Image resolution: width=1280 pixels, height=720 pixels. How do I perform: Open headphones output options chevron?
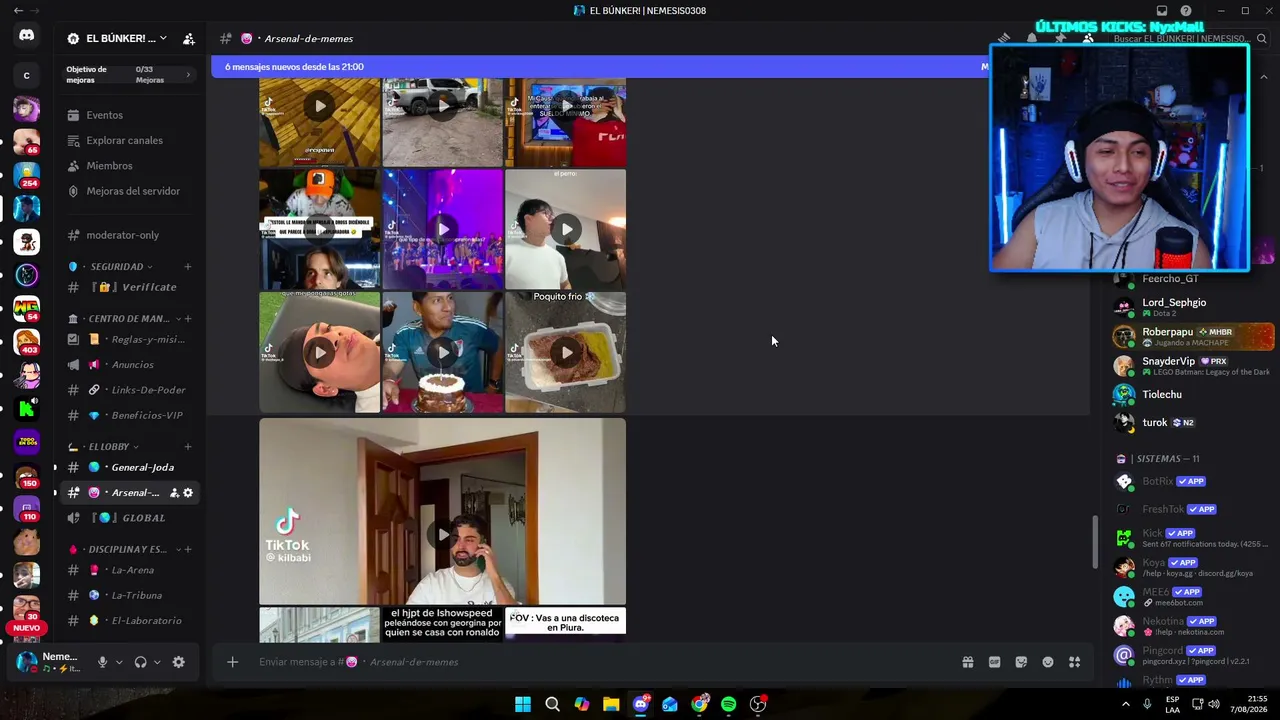point(157,662)
